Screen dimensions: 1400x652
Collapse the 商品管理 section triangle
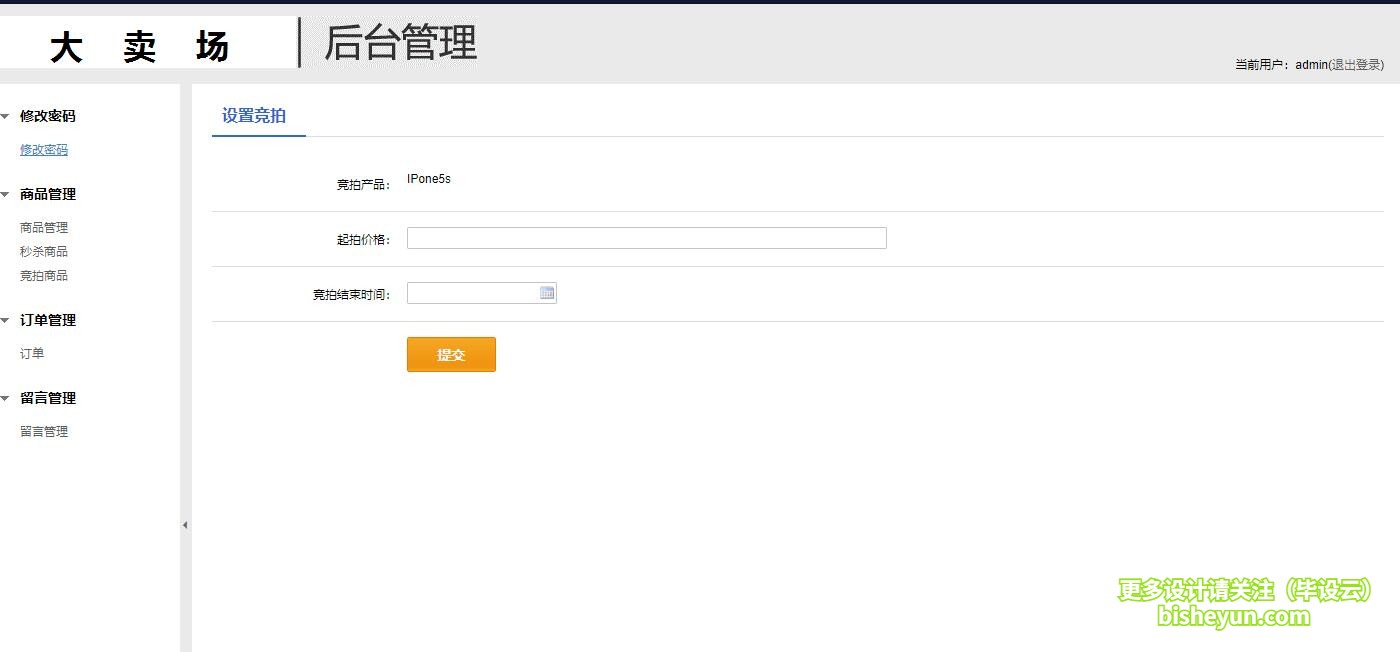point(5,194)
